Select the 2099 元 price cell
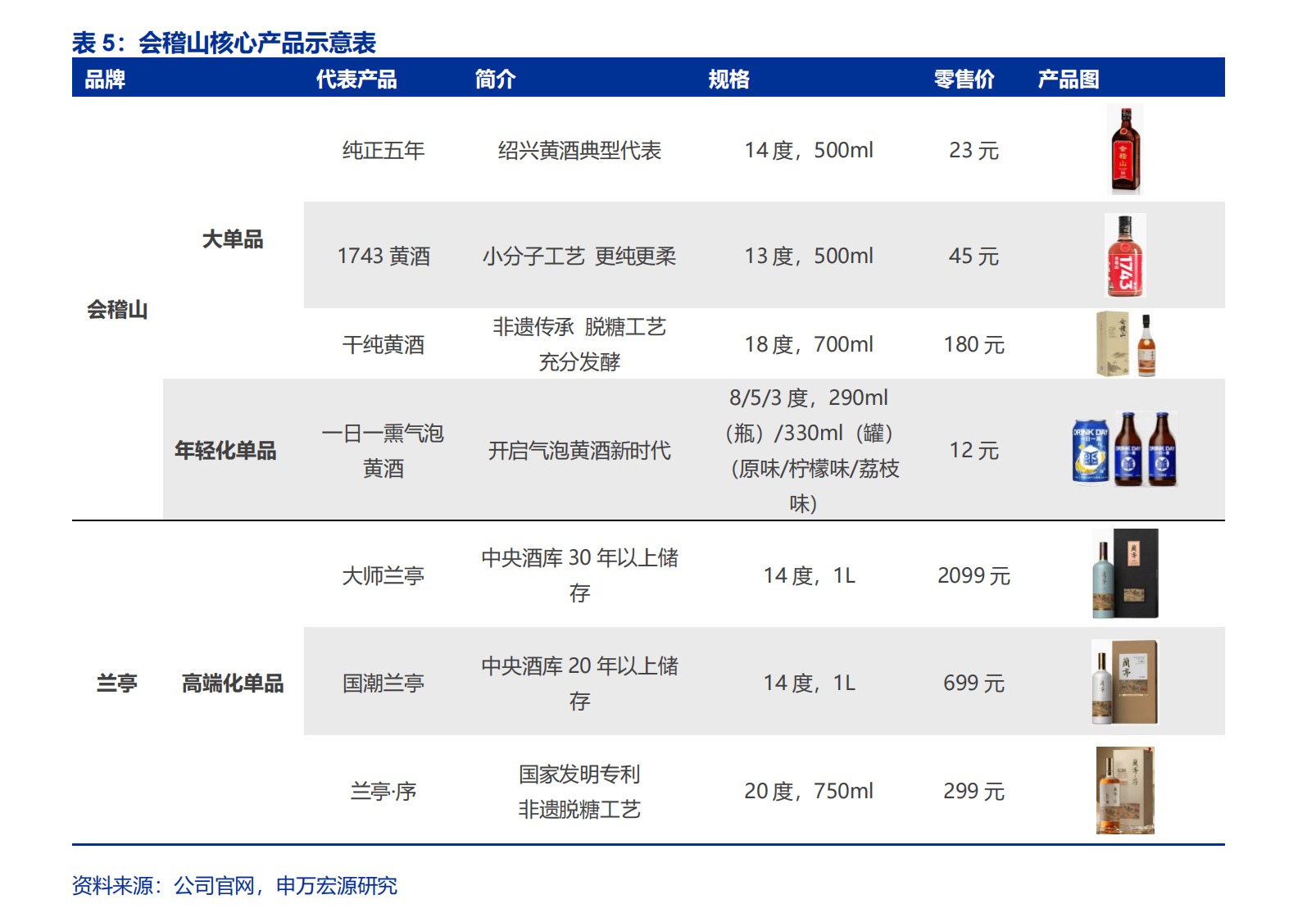Screen dimensions: 1316x913 [x=973, y=575]
